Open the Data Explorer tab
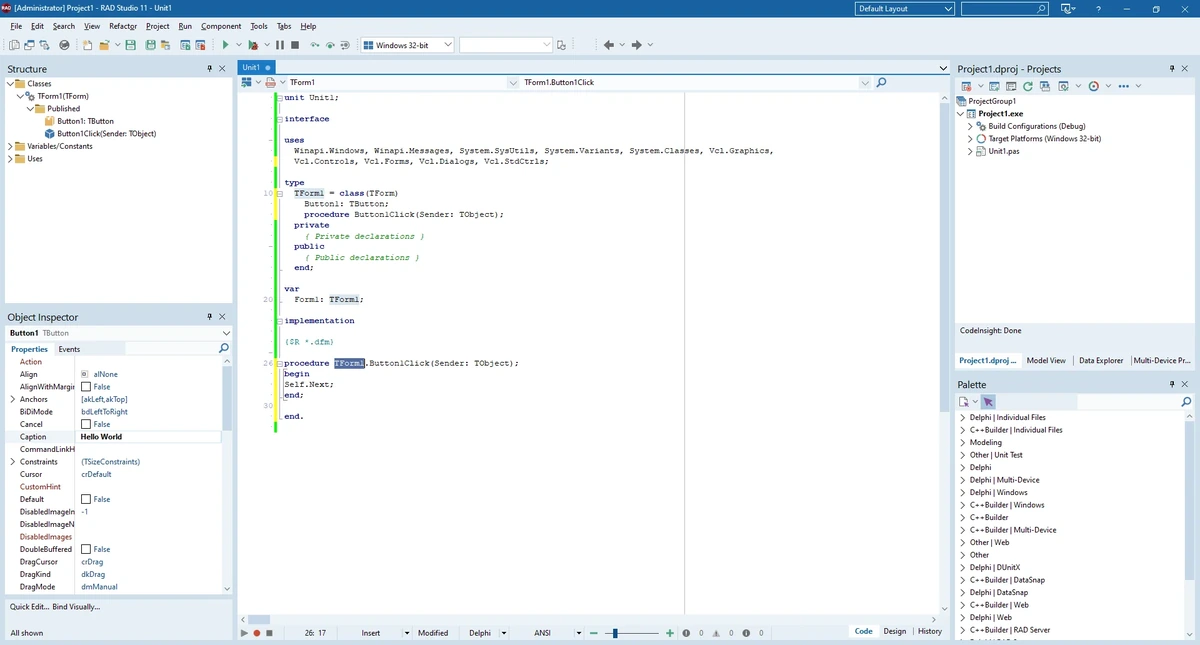 point(1101,360)
